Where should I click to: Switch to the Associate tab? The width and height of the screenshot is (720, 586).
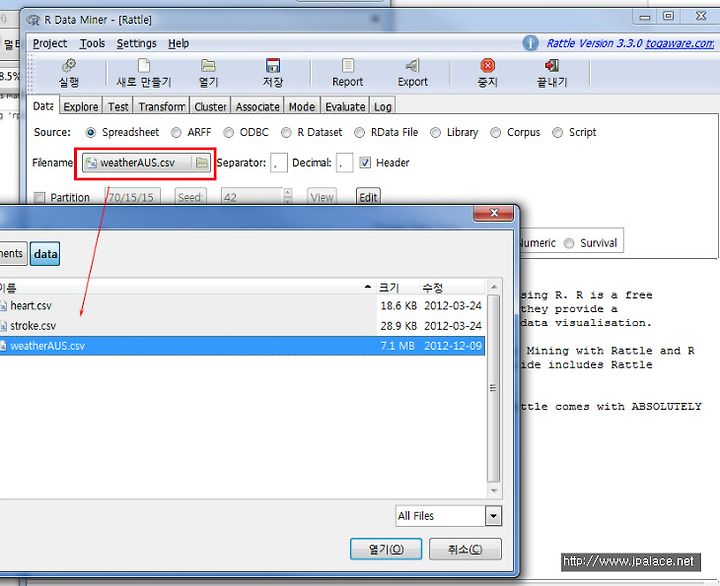(258, 107)
